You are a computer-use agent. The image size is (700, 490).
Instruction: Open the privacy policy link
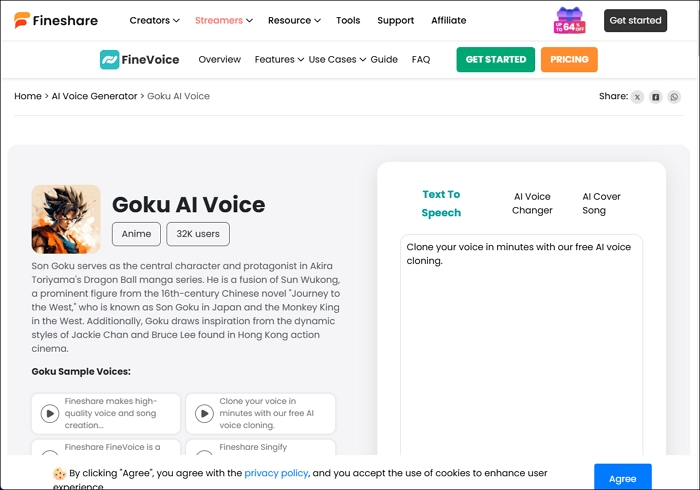pos(276,473)
